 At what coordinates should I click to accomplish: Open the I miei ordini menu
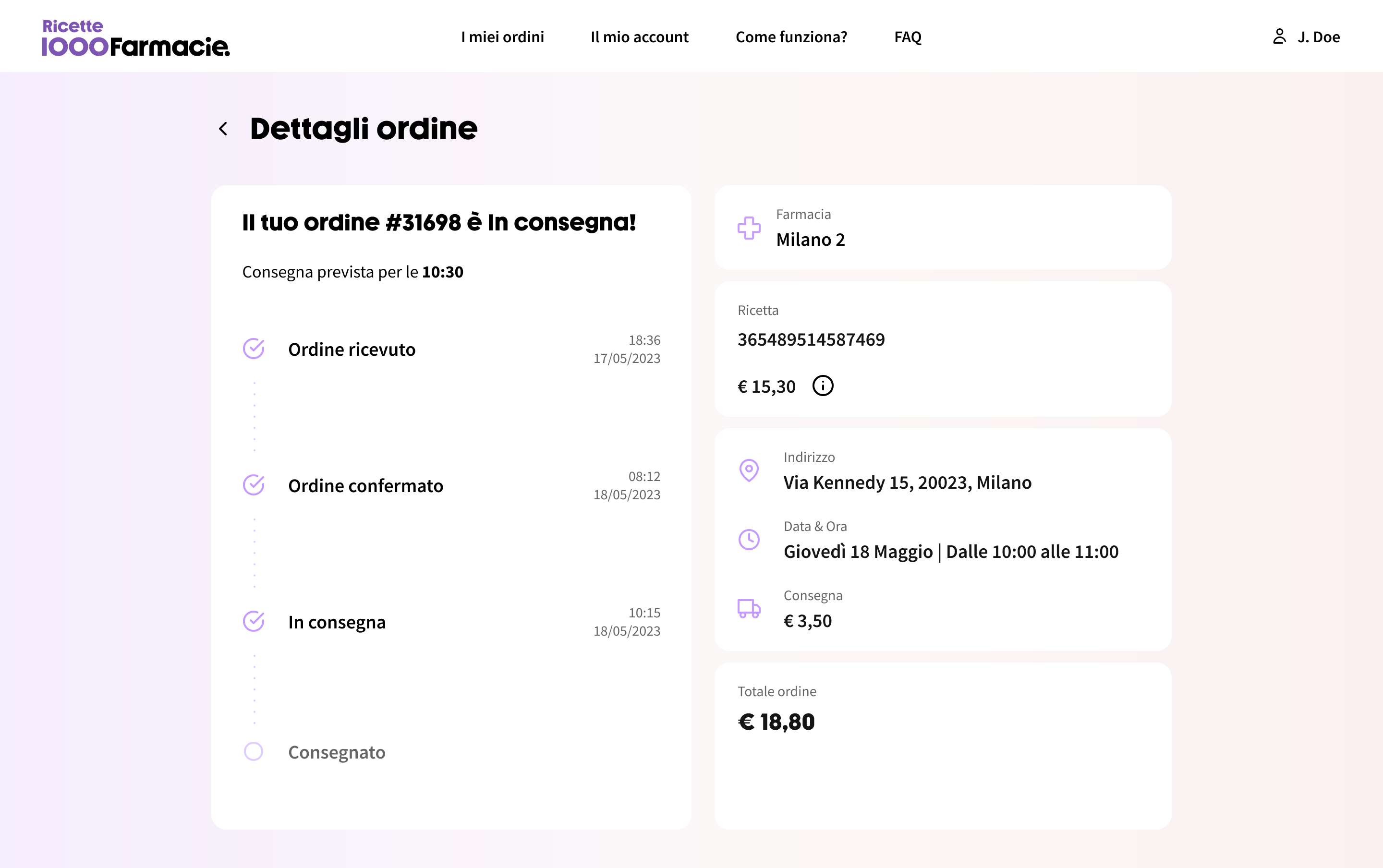(x=502, y=37)
